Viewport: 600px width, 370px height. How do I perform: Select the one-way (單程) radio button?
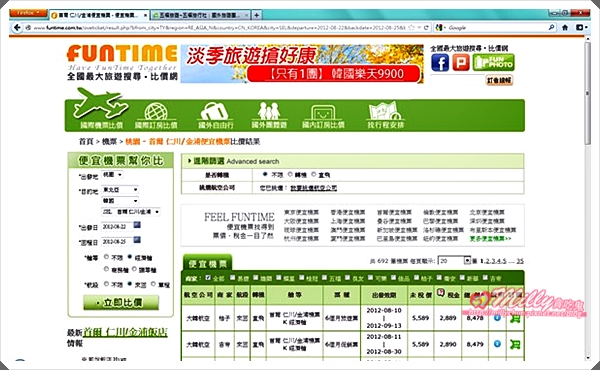coord(153,284)
